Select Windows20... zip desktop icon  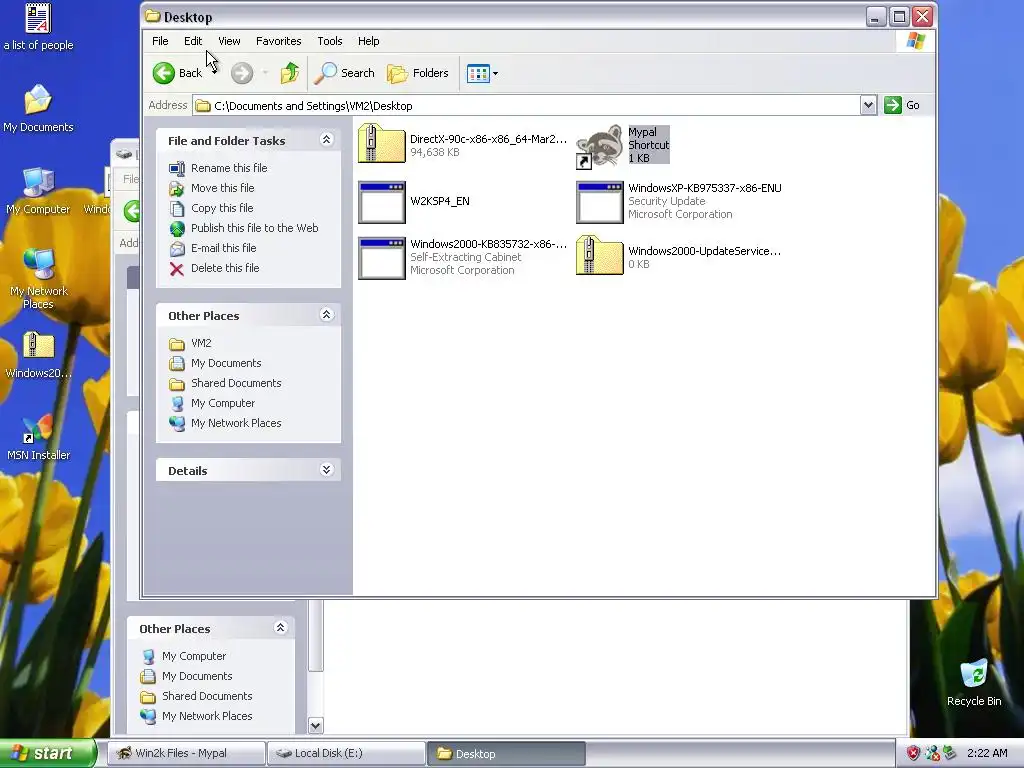(x=38, y=356)
